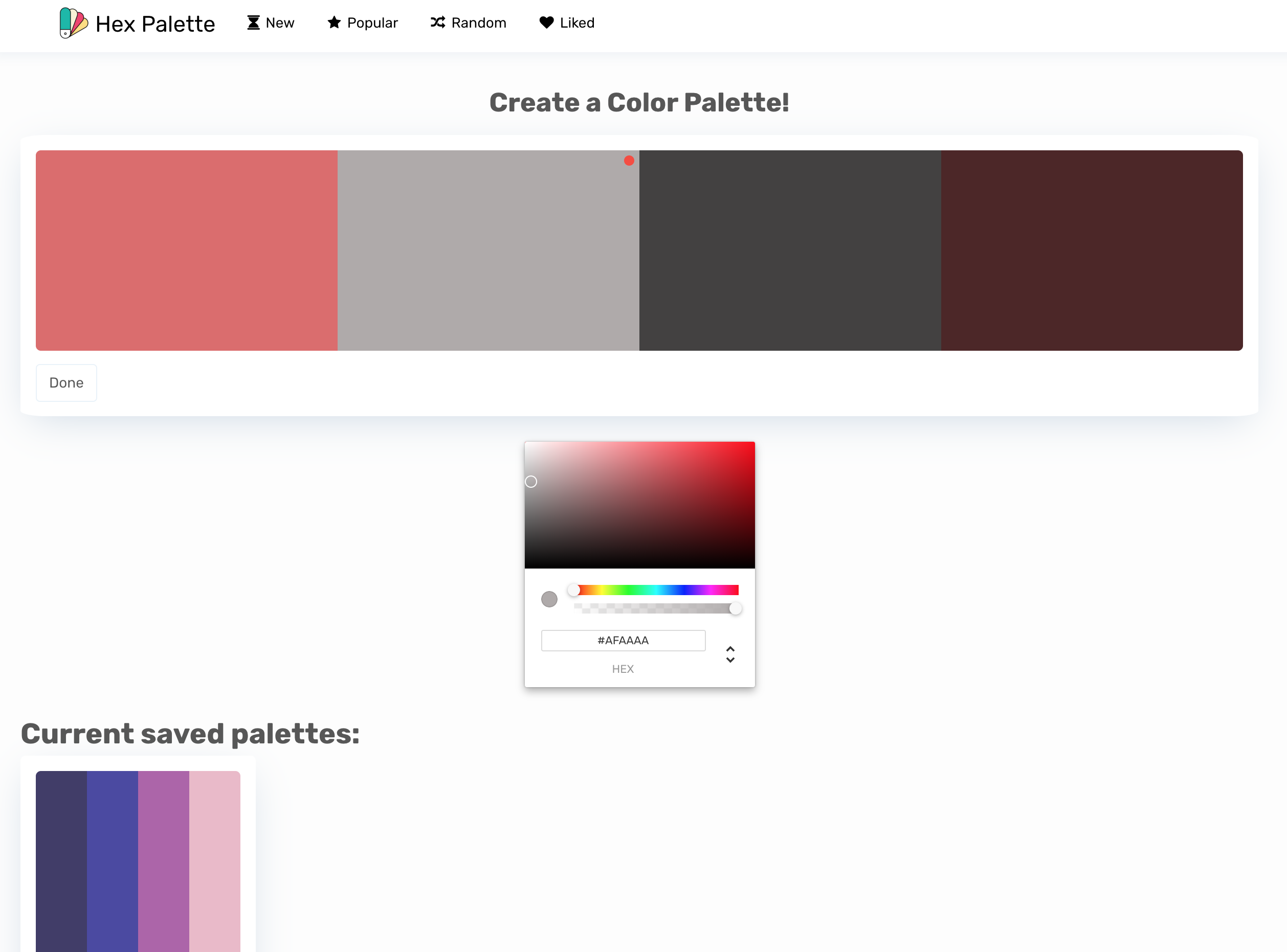Select the dark charcoal palette color

pos(790,250)
